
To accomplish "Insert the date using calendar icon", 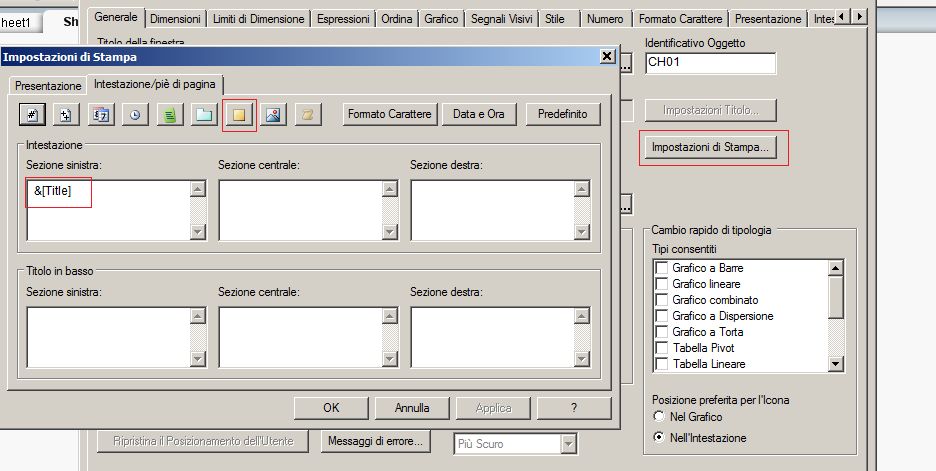I will pyautogui.click(x=100, y=114).
